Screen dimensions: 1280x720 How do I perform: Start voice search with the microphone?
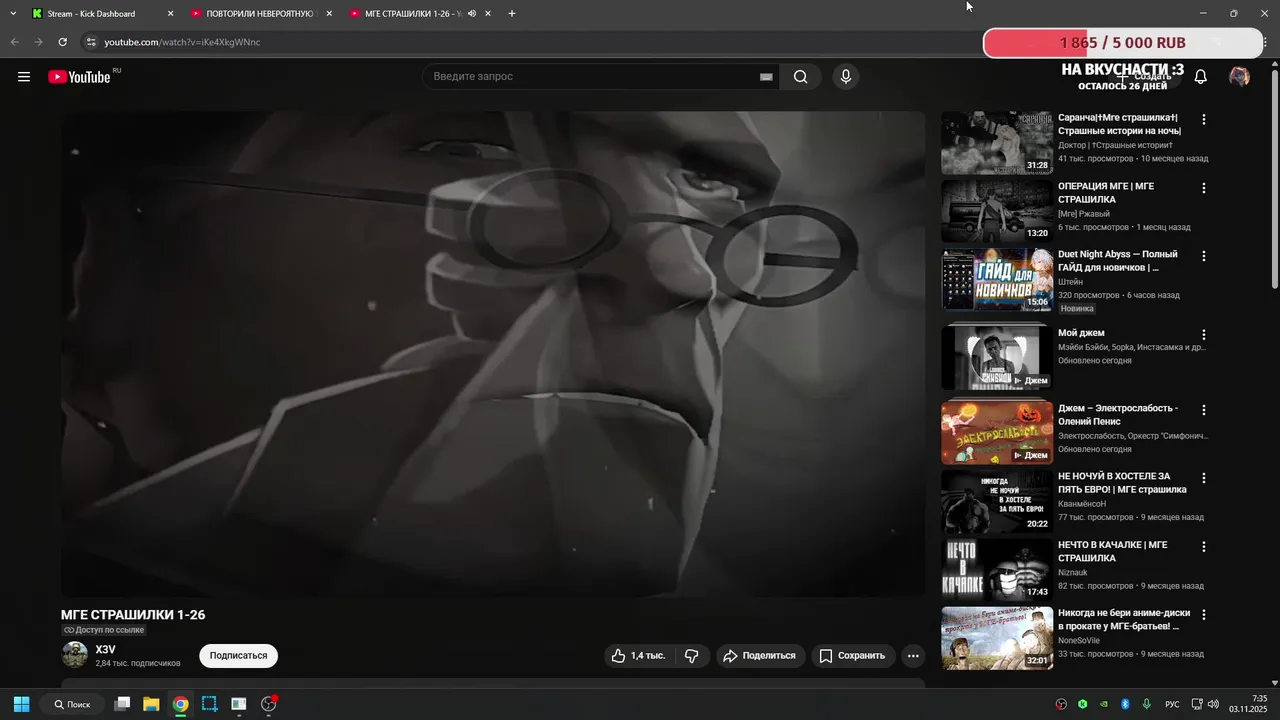(x=846, y=77)
